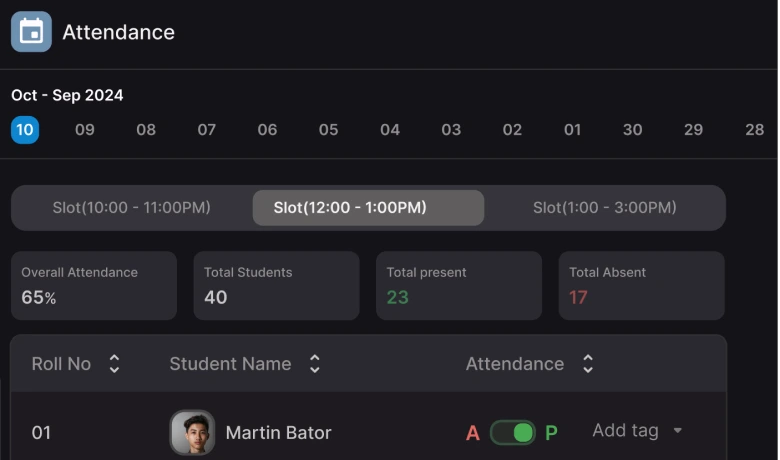Sort by Roll No arrows icon
This screenshot has width=780, height=460.
[114, 364]
